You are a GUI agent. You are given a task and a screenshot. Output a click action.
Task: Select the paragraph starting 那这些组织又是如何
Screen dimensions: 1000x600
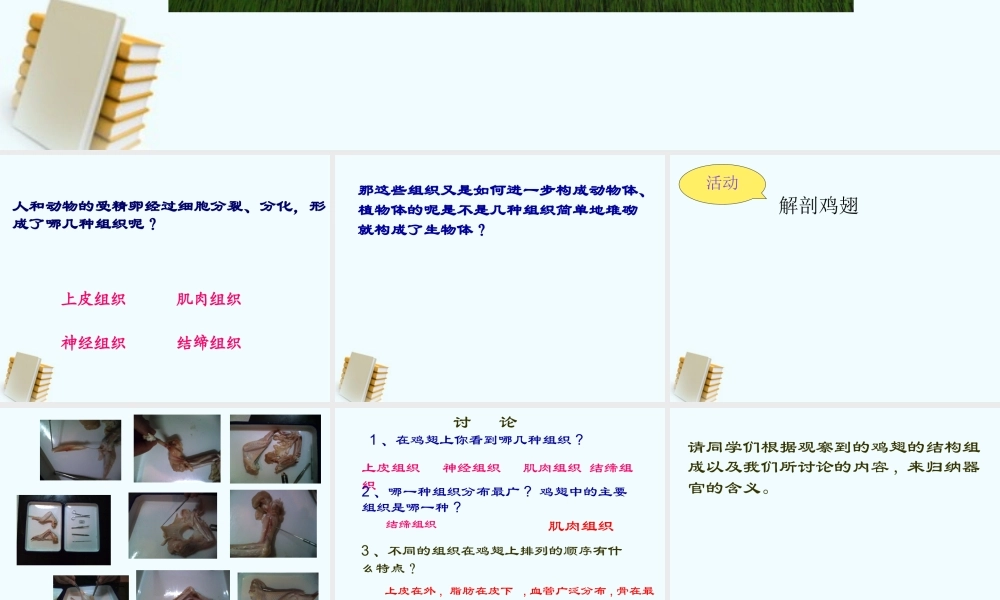tap(503, 210)
